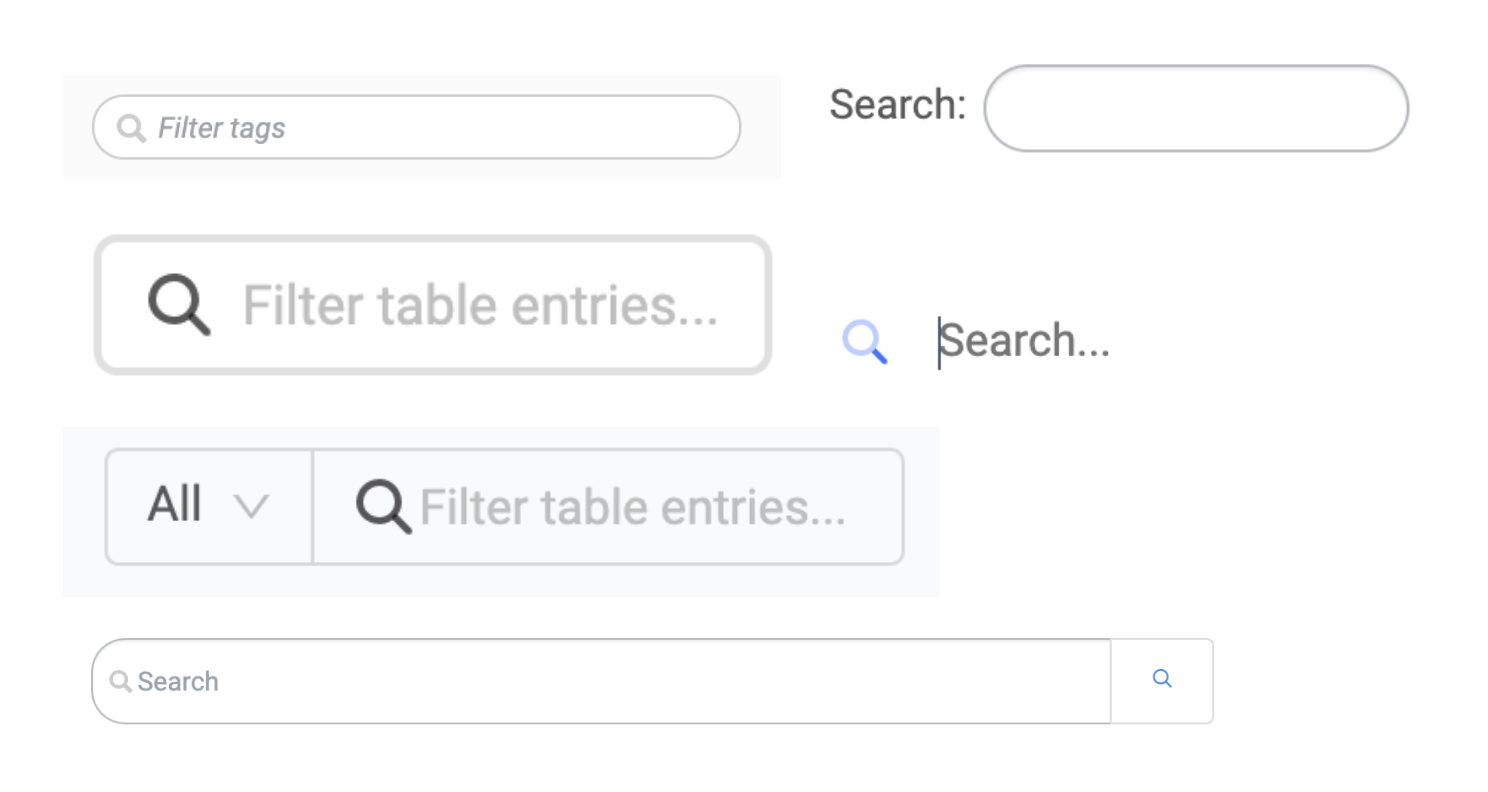
Task: Click the search icon left of Filter tags text
Action: 131,127
